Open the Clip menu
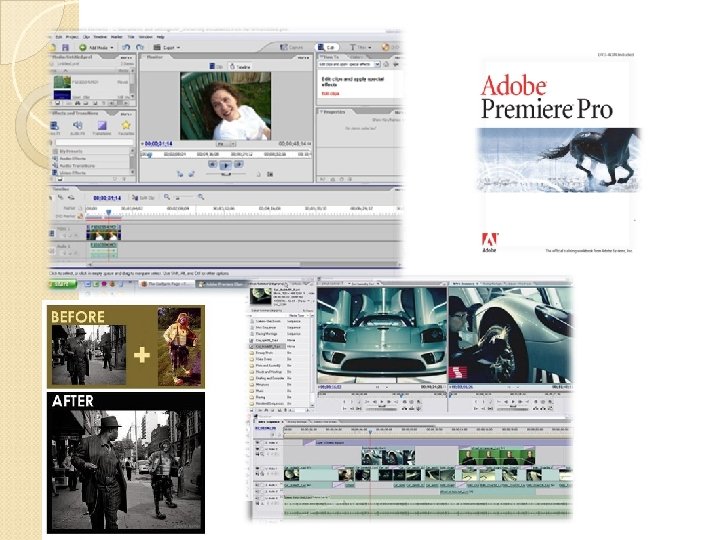This screenshot has width=720, height=540. pyautogui.click(x=86, y=37)
